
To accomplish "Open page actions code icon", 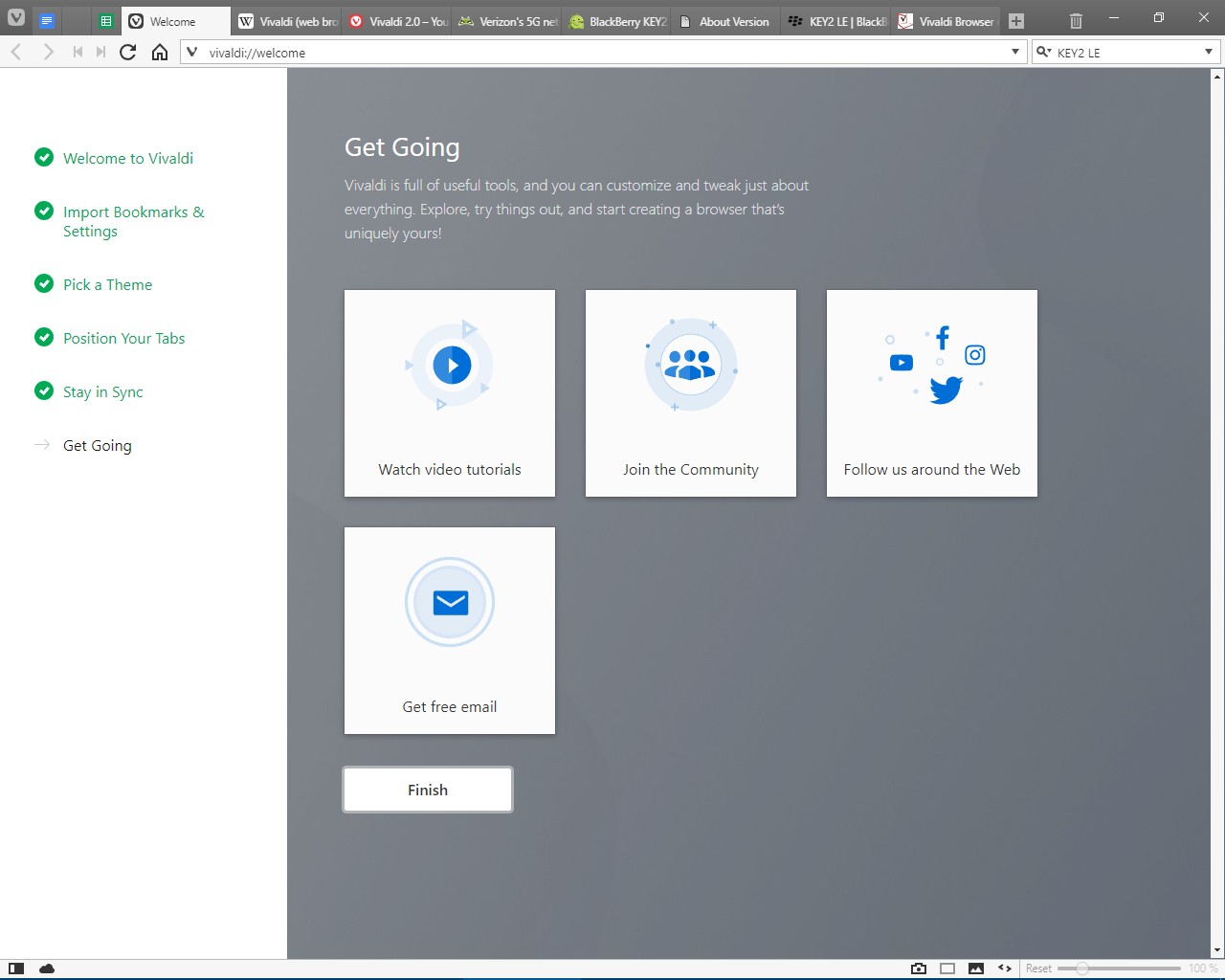I will point(1005,969).
